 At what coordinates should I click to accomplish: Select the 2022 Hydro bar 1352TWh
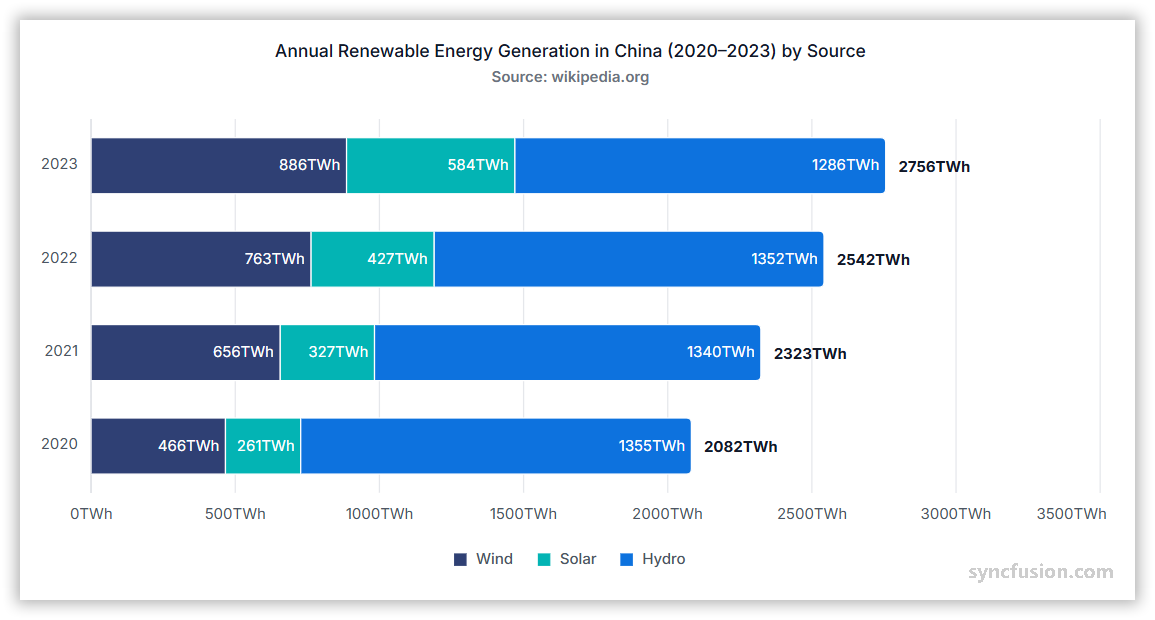tap(628, 259)
